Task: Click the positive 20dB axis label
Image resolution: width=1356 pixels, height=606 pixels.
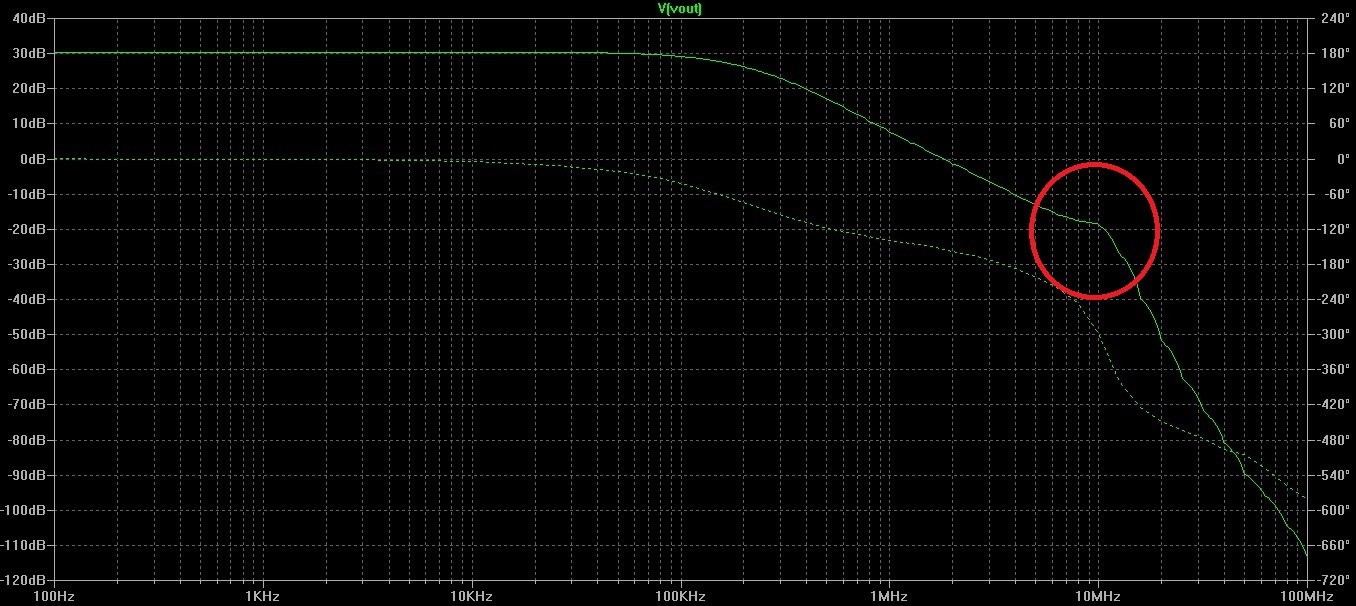Action: click(x=30, y=88)
